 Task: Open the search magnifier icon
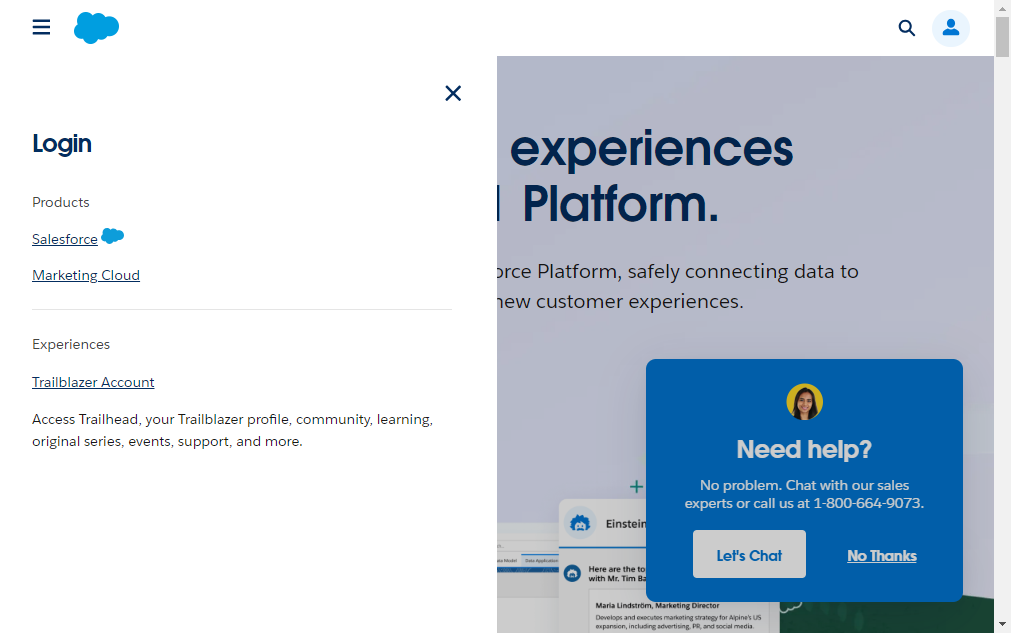[x=907, y=28]
